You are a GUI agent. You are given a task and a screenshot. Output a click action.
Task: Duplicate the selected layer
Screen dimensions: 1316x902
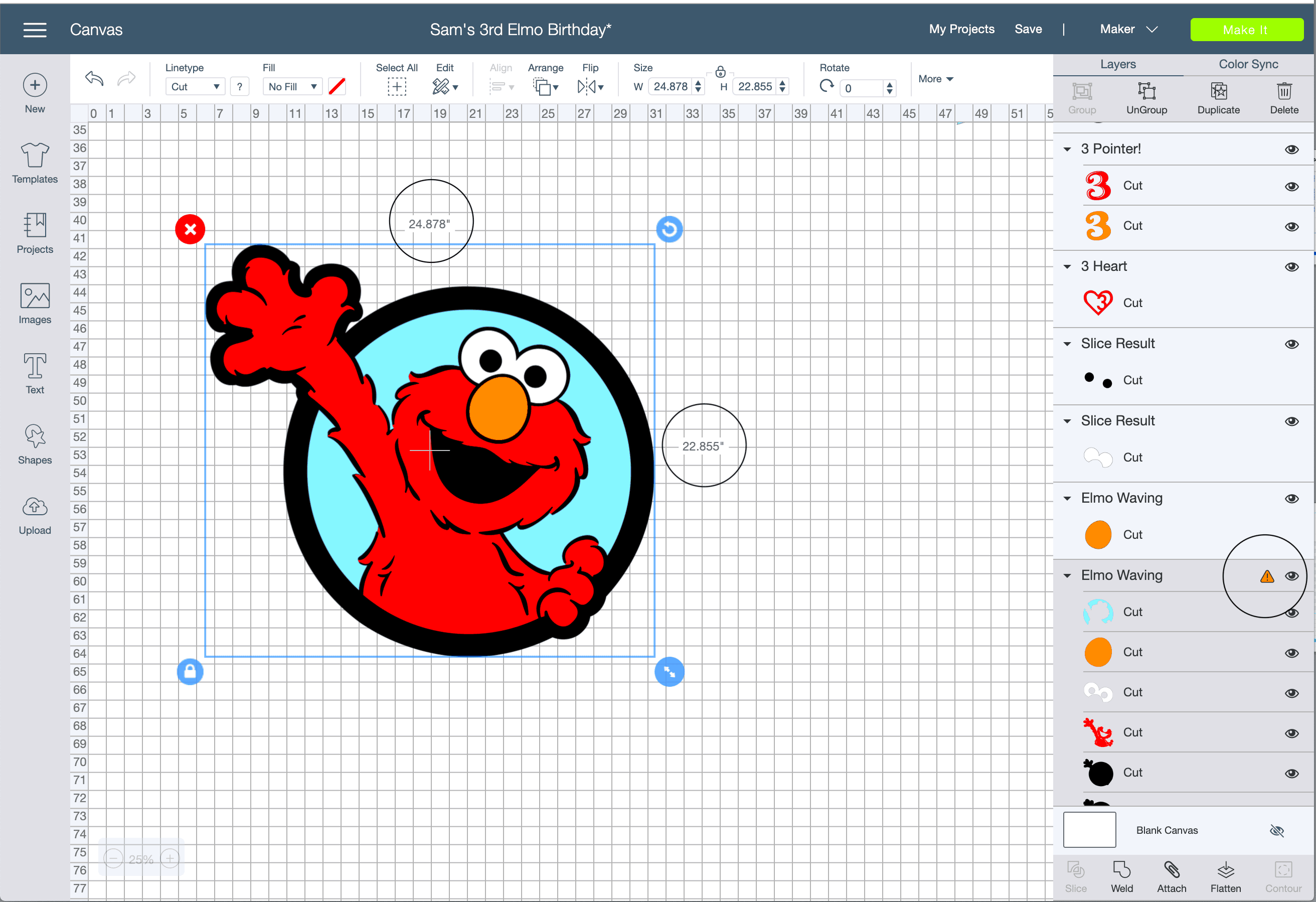tap(1218, 99)
